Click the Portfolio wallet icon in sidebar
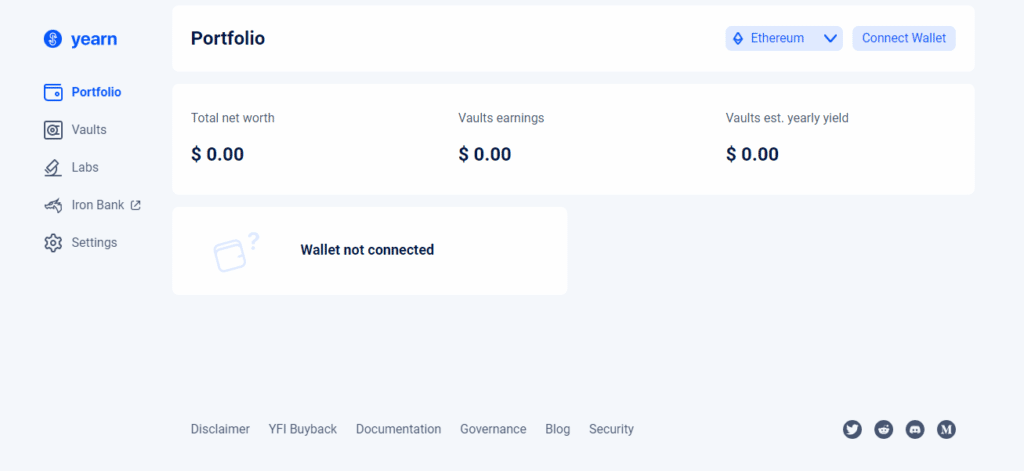This screenshot has width=1024, height=471. [53, 92]
